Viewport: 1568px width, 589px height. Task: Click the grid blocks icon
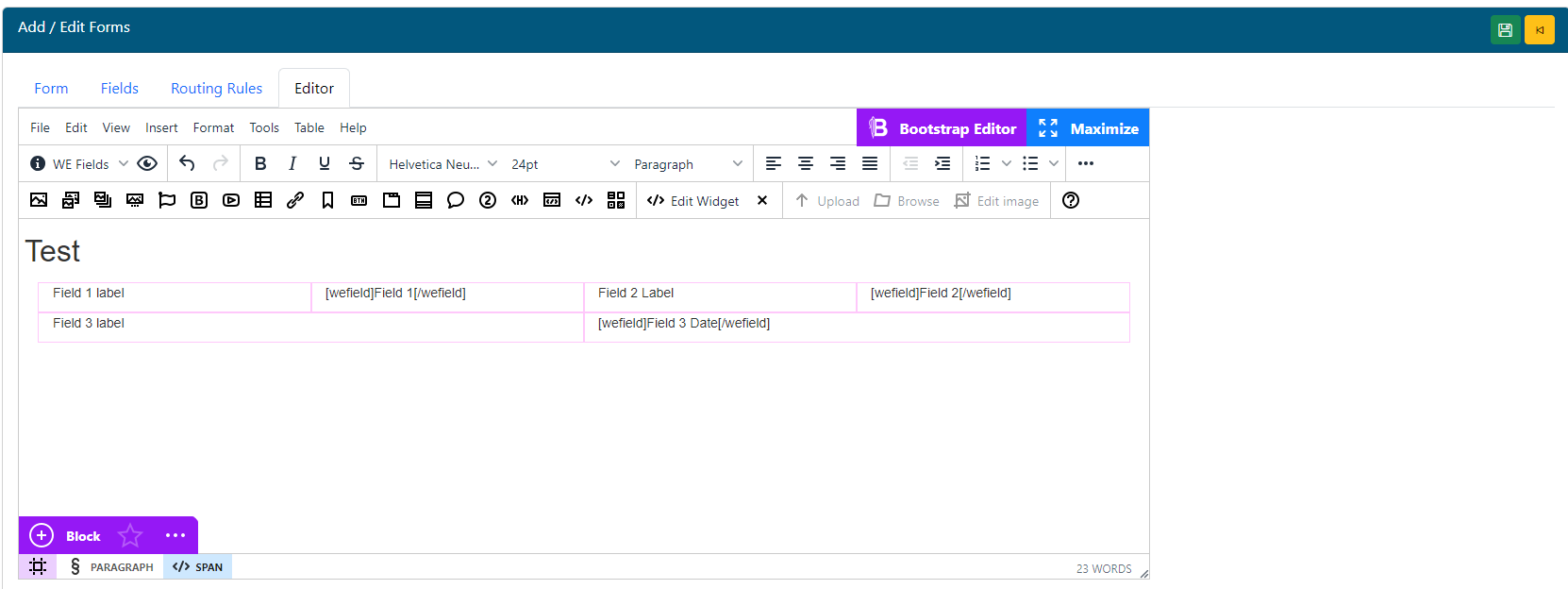coord(616,200)
